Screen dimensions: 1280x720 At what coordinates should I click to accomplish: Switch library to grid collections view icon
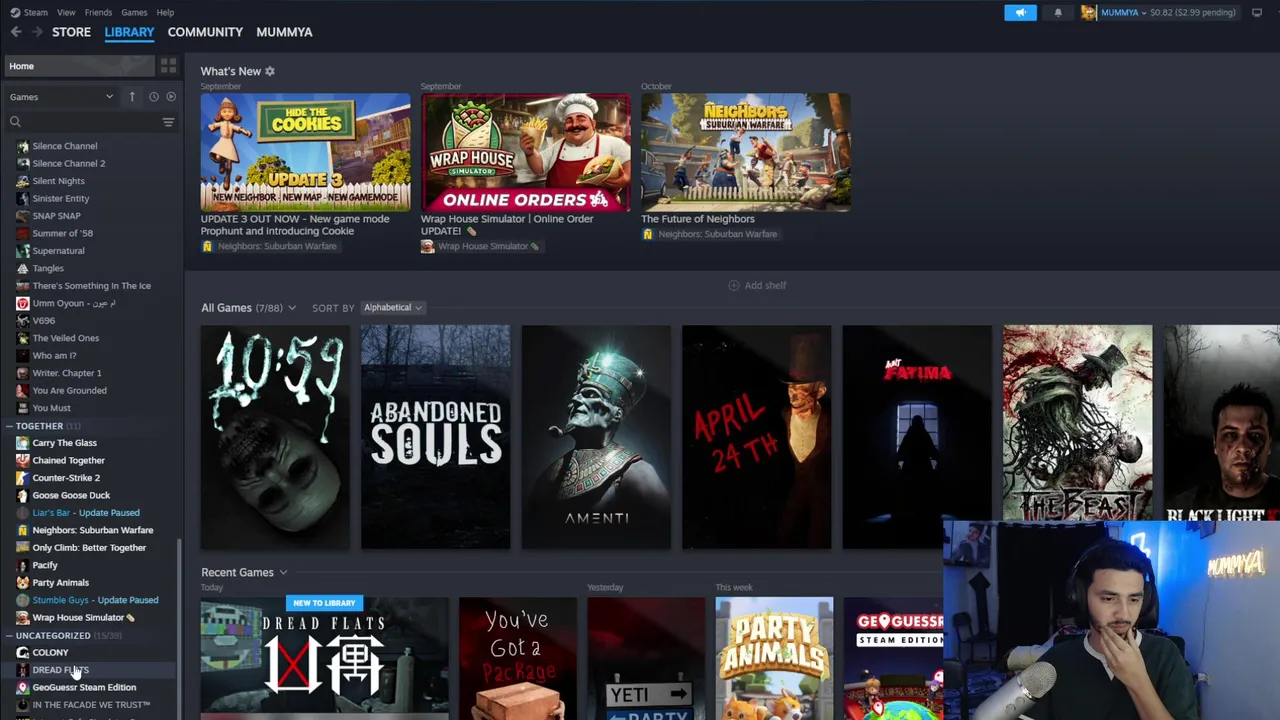click(x=168, y=66)
